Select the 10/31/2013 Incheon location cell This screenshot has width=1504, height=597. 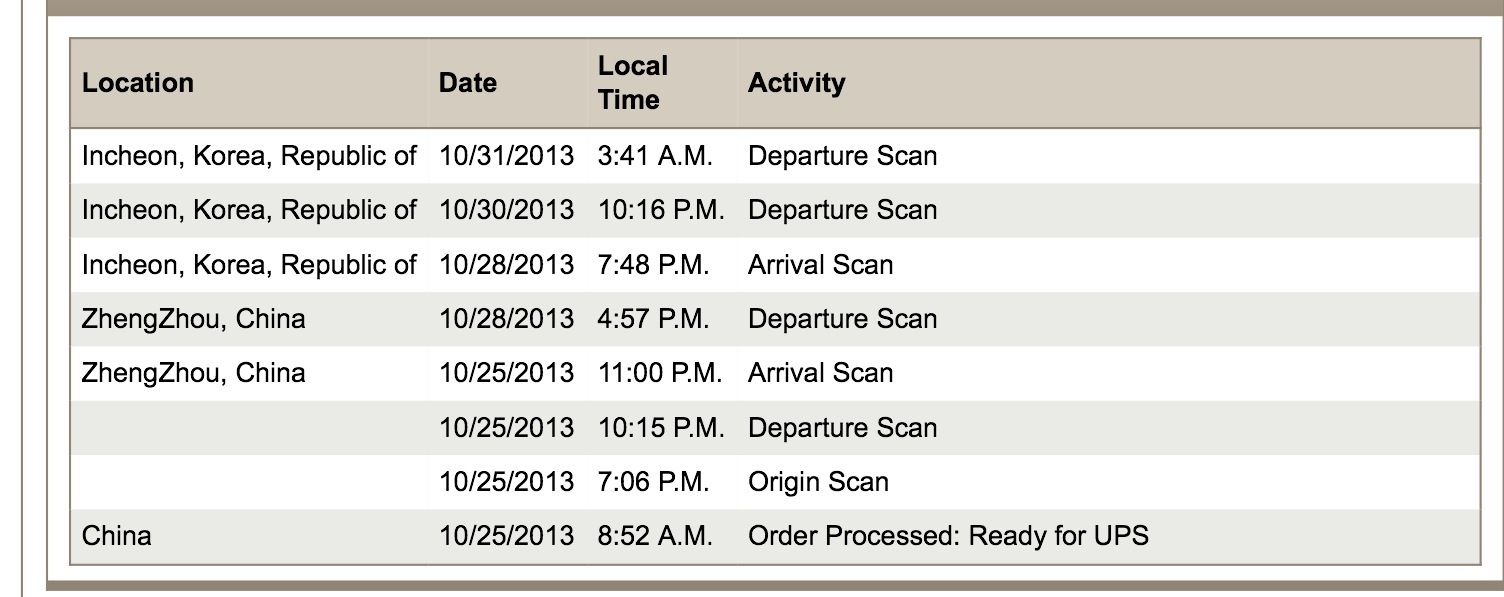tap(249, 156)
